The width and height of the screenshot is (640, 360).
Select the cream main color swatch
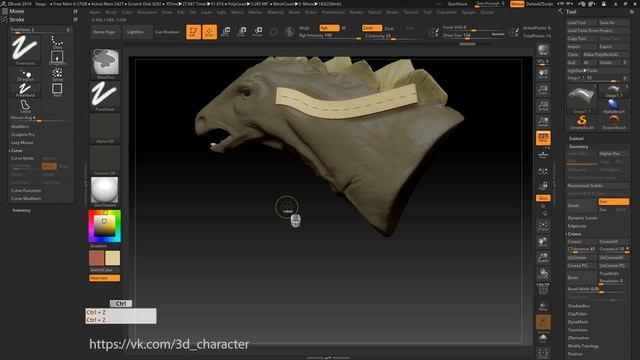(113, 258)
